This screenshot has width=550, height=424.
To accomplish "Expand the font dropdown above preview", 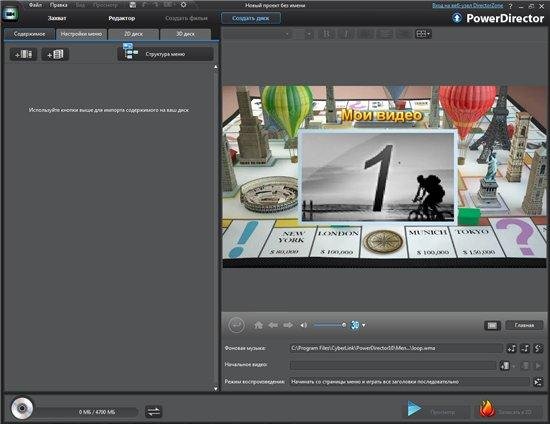I will click(x=257, y=34).
